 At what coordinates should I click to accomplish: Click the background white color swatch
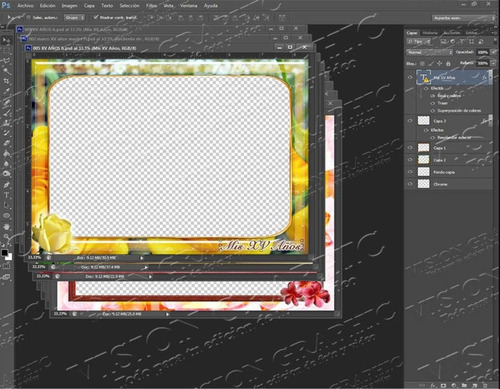pyautogui.click(x=9, y=257)
